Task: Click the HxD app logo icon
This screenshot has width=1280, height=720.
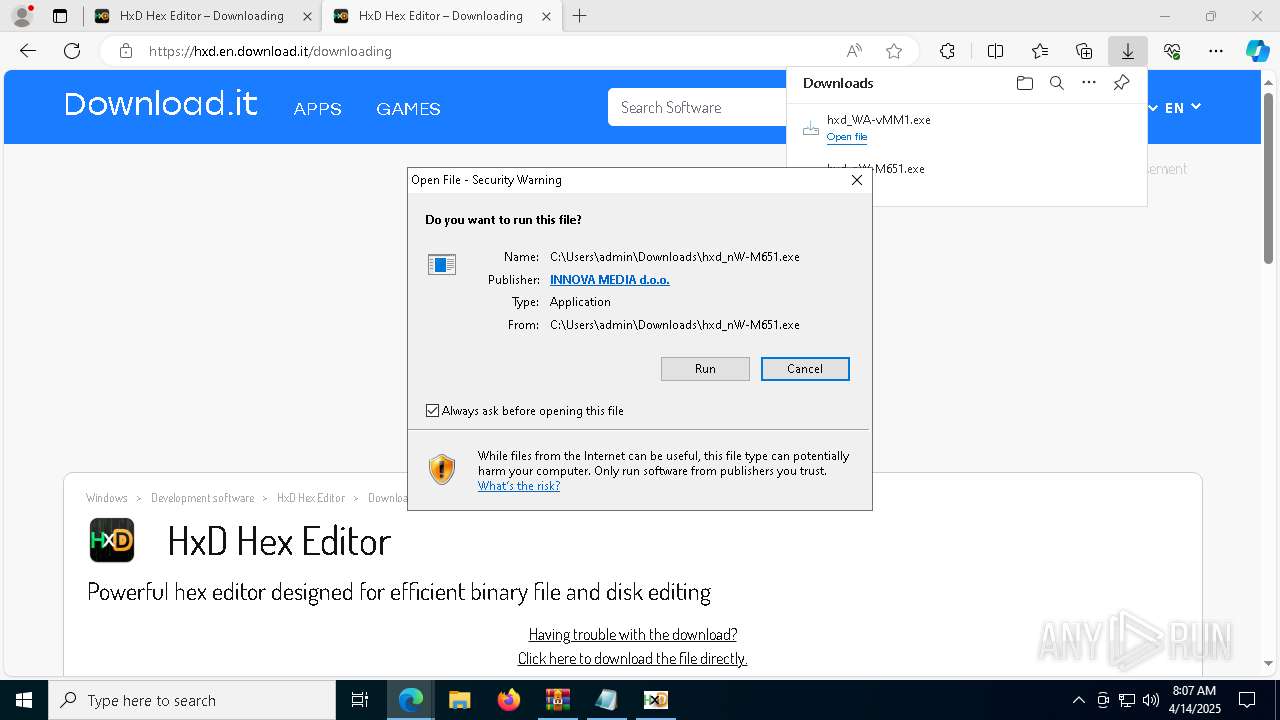Action: click(x=112, y=540)
